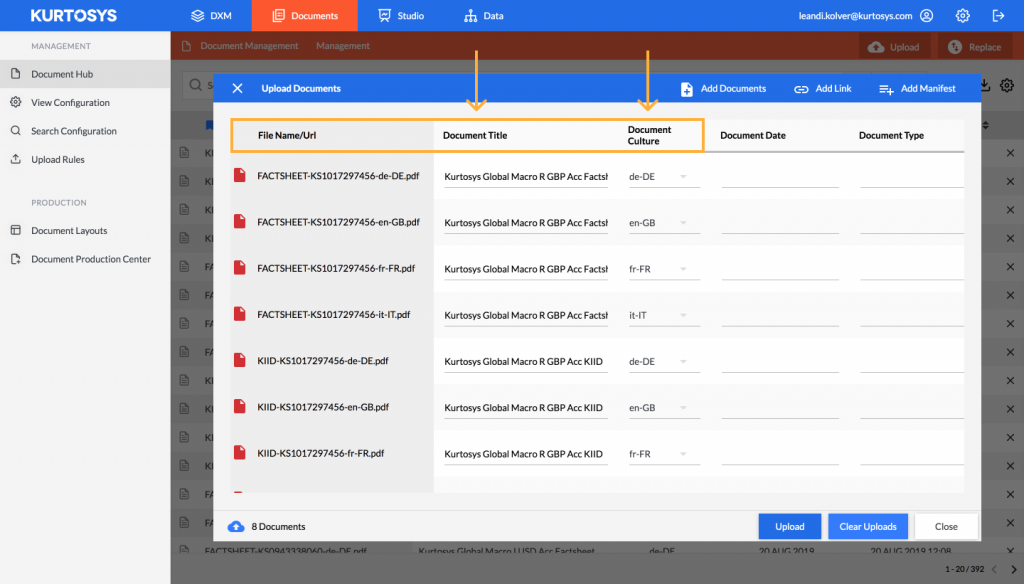Click the Add Documents icon
Viewport: 1024px width, 584px height.
coord(686,89)
